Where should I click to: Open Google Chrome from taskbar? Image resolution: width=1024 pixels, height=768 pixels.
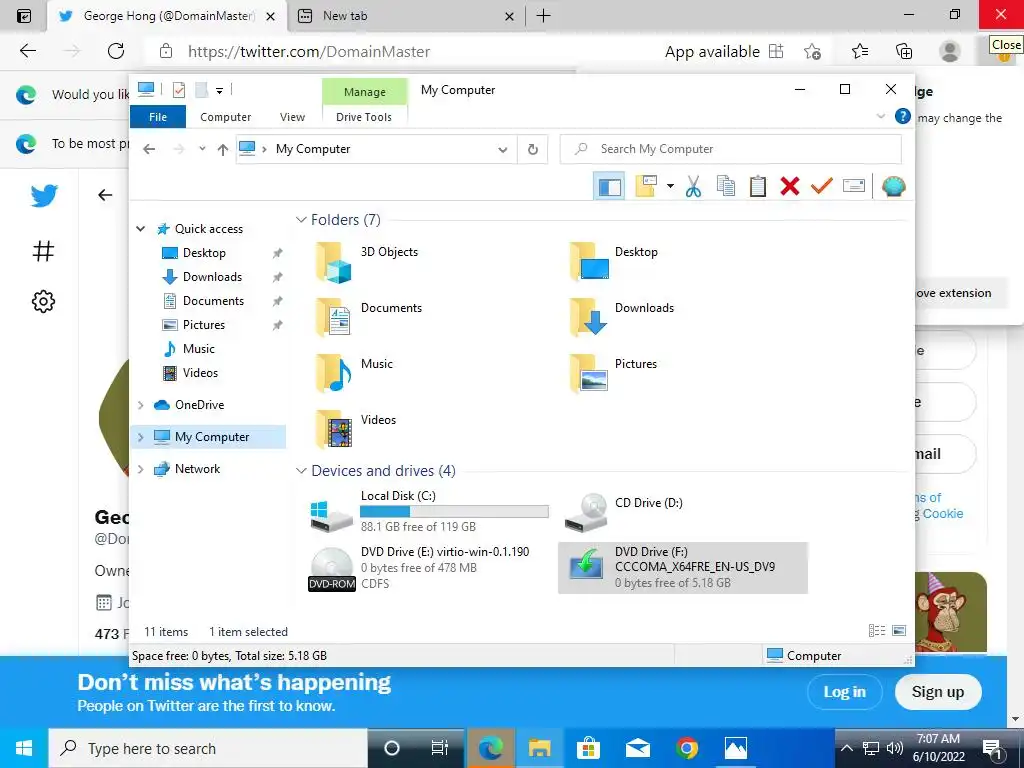coord(687,748)
